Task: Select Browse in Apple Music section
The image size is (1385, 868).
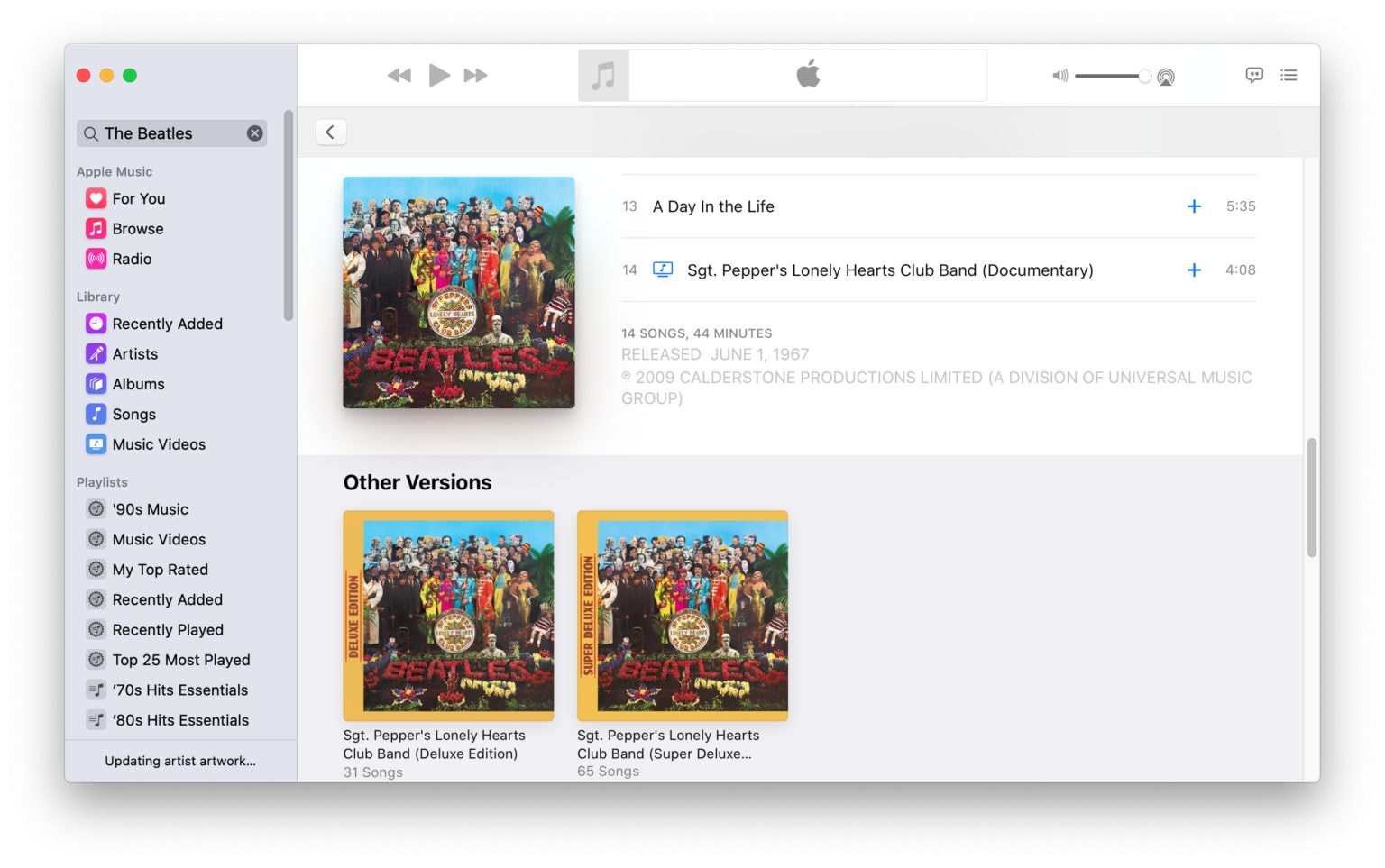Action: pyautogui.click(x=137, y=229)
